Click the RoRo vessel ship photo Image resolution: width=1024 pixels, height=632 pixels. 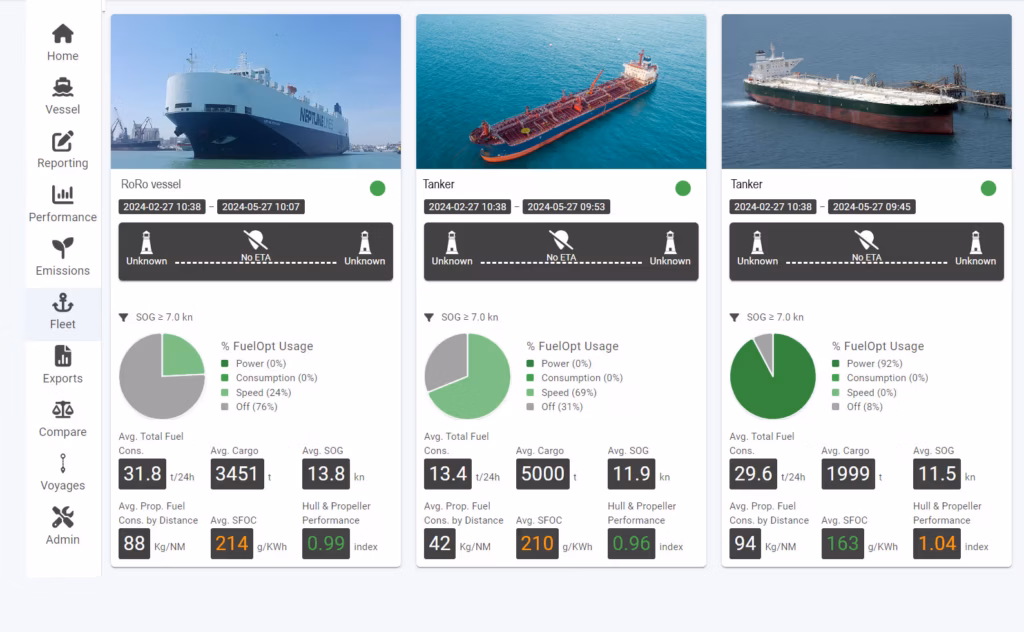255,92
